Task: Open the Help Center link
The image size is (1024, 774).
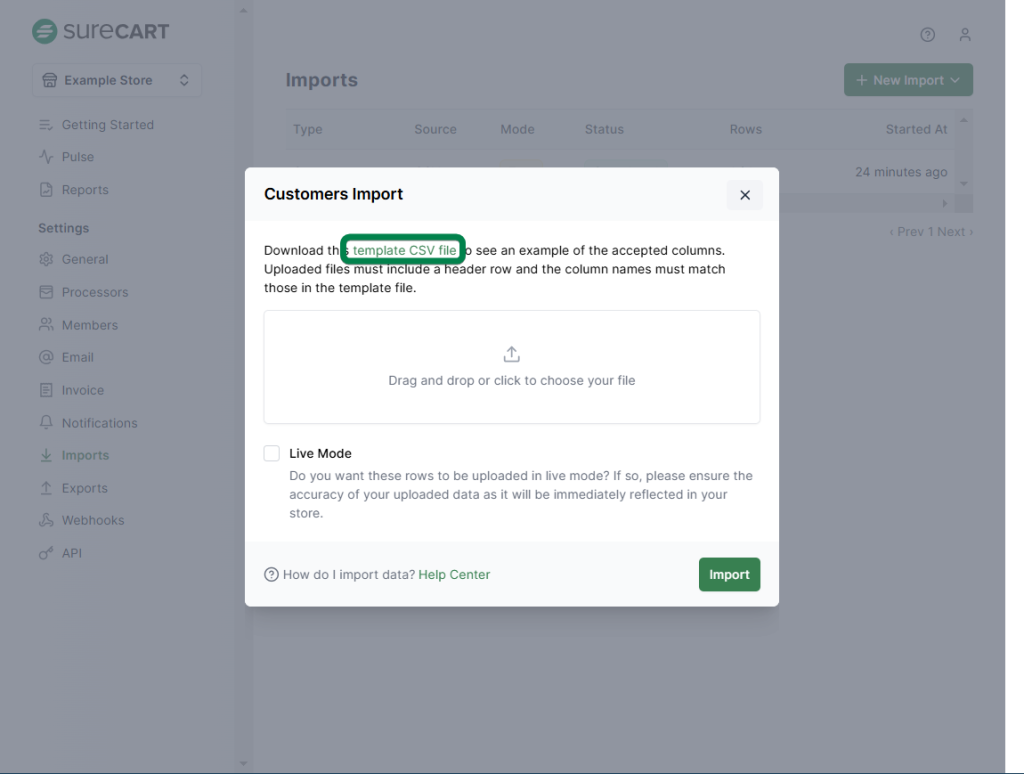Action: [454, 574]
